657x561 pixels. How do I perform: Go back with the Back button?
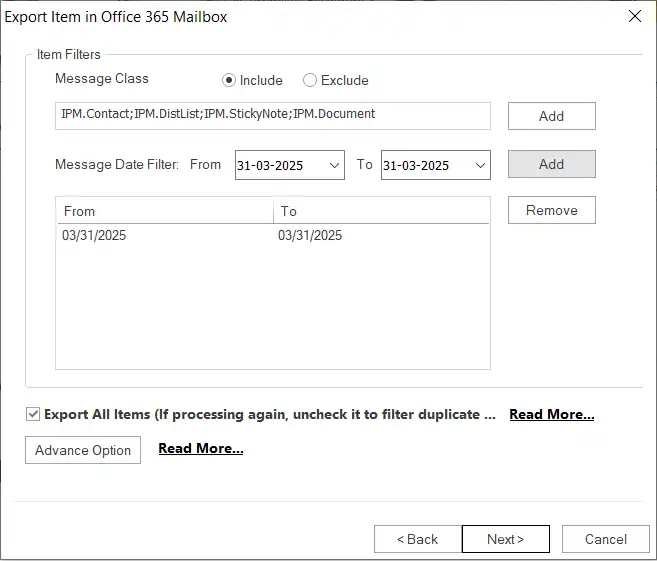(x=418, y=539)
